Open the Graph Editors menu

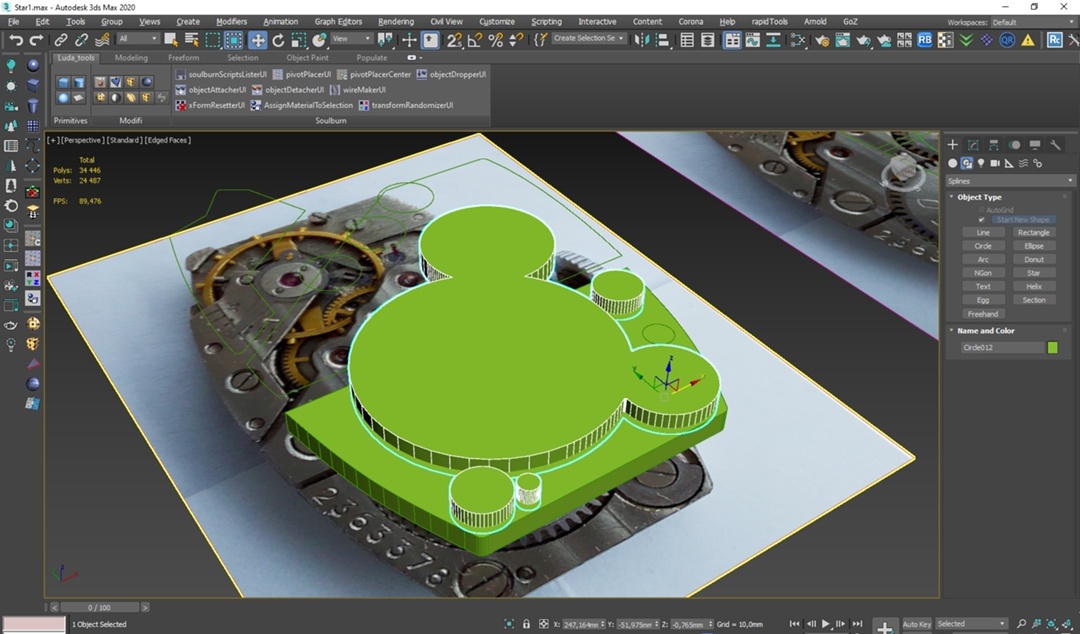(x=338, y=21)
